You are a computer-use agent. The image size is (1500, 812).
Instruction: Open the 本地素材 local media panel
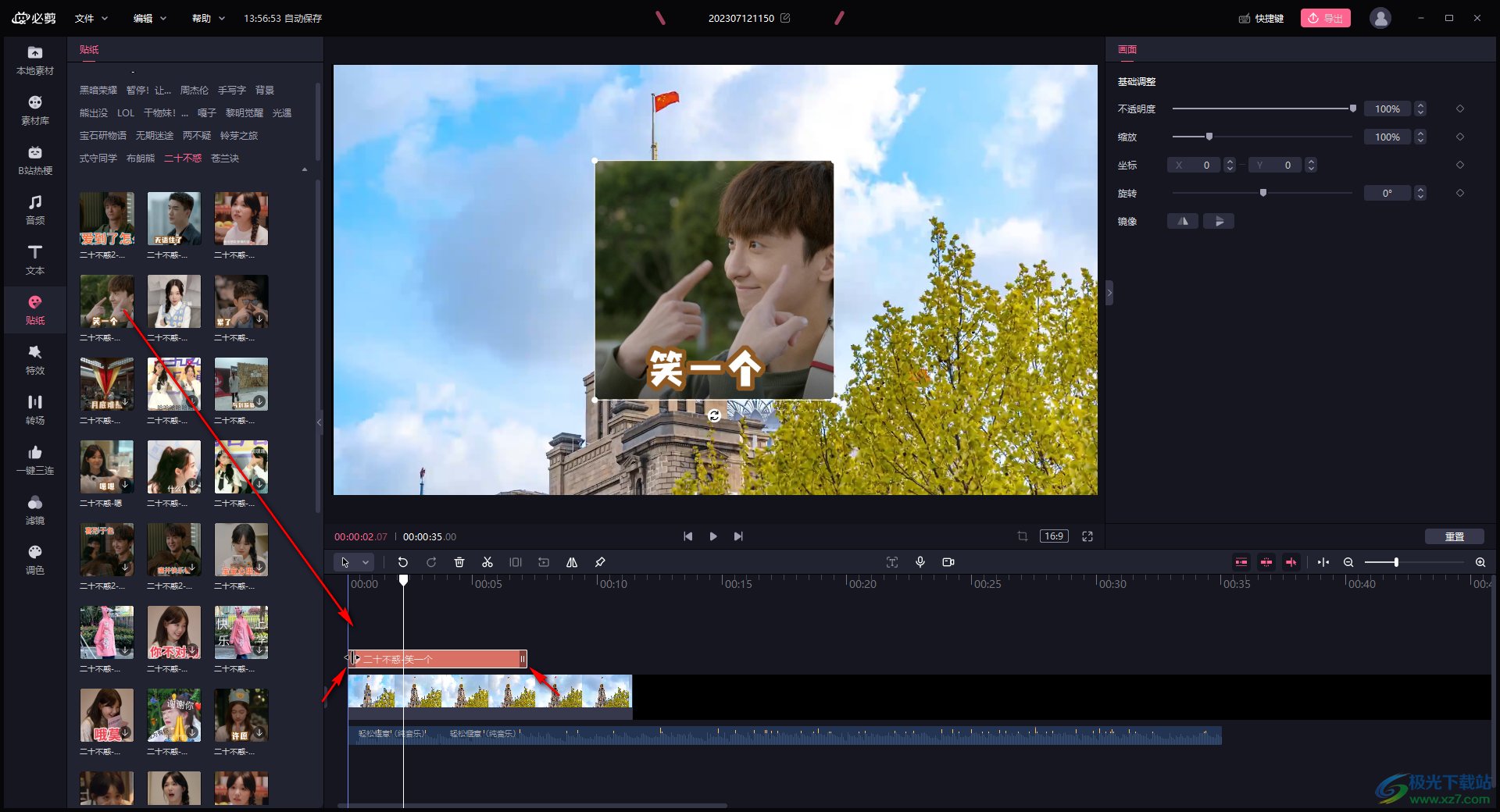[x=35, y=61]
